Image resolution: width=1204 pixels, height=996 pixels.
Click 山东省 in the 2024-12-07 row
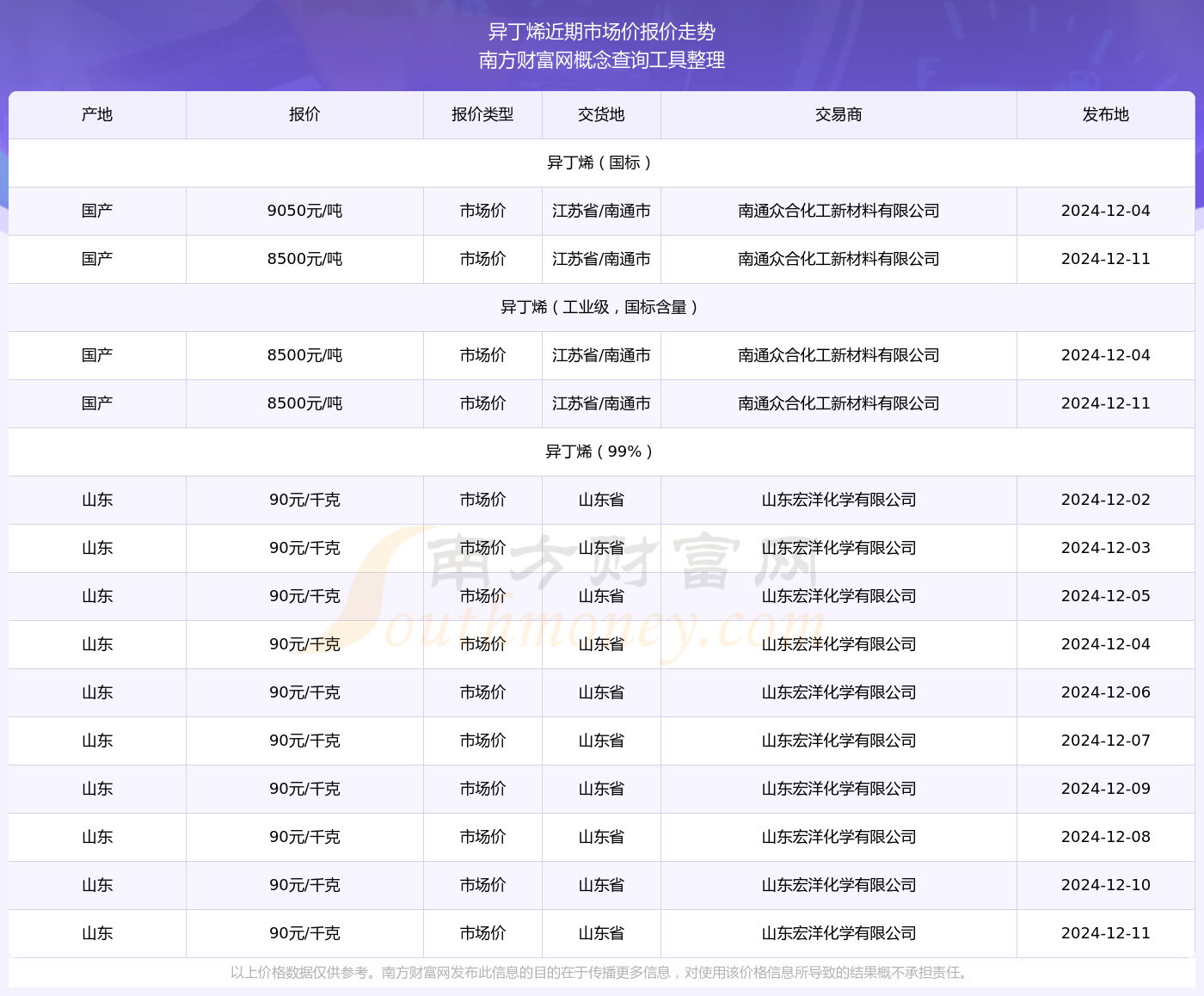[601, 741]
